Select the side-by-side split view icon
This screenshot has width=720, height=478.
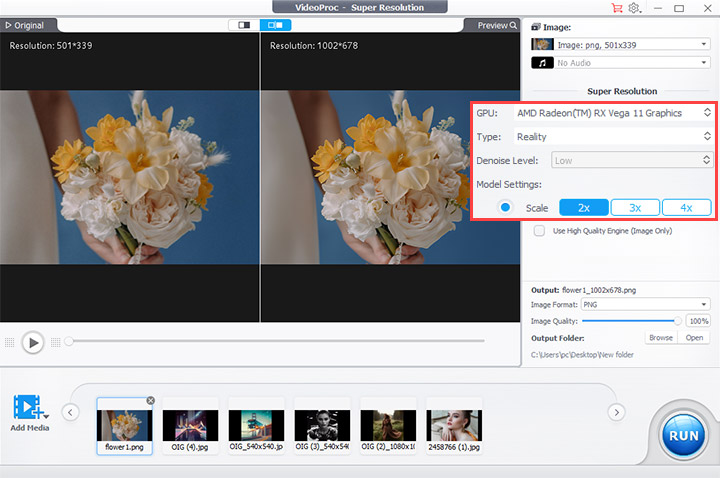coord(275,25)
